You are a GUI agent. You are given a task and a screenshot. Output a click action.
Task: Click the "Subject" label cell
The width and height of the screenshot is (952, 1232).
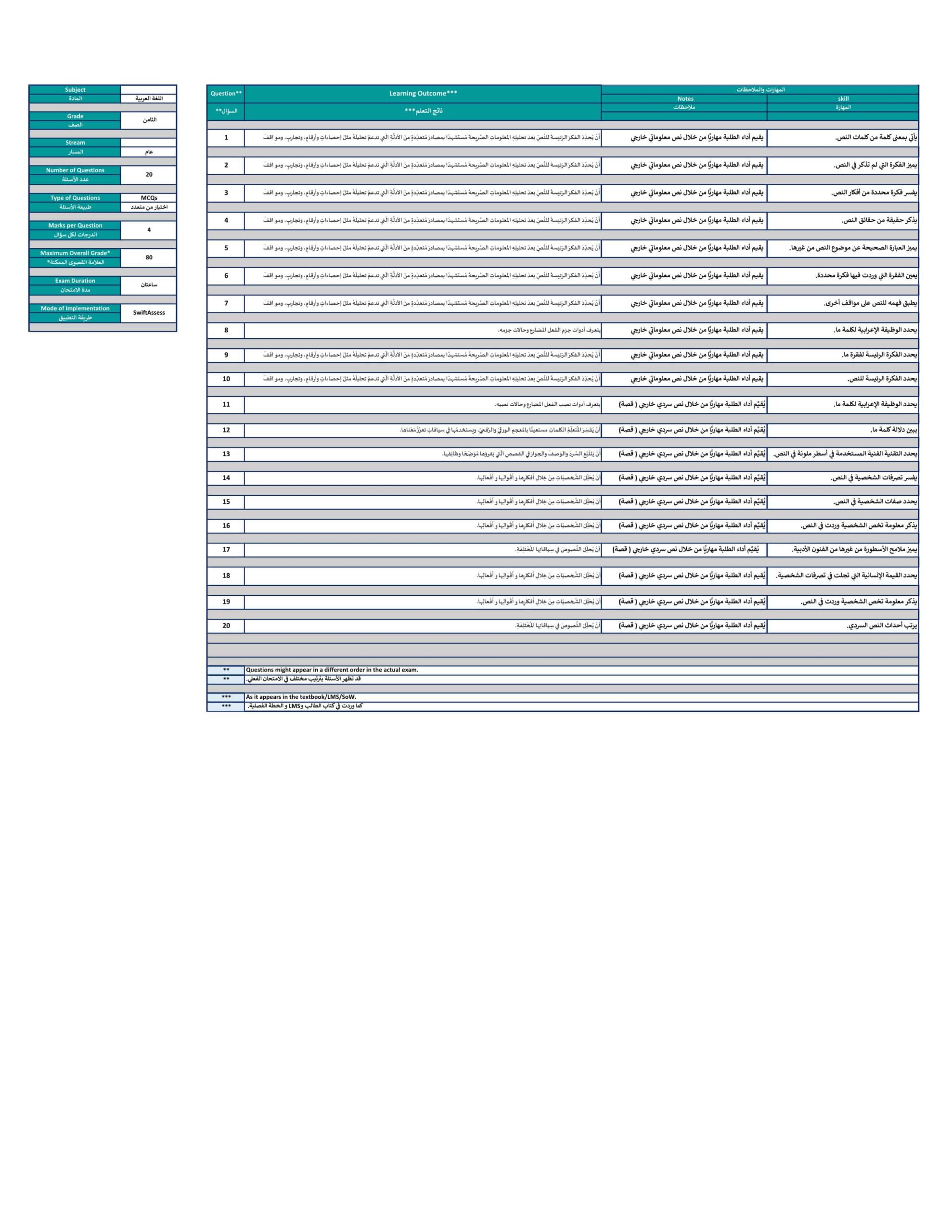(75, 90)
